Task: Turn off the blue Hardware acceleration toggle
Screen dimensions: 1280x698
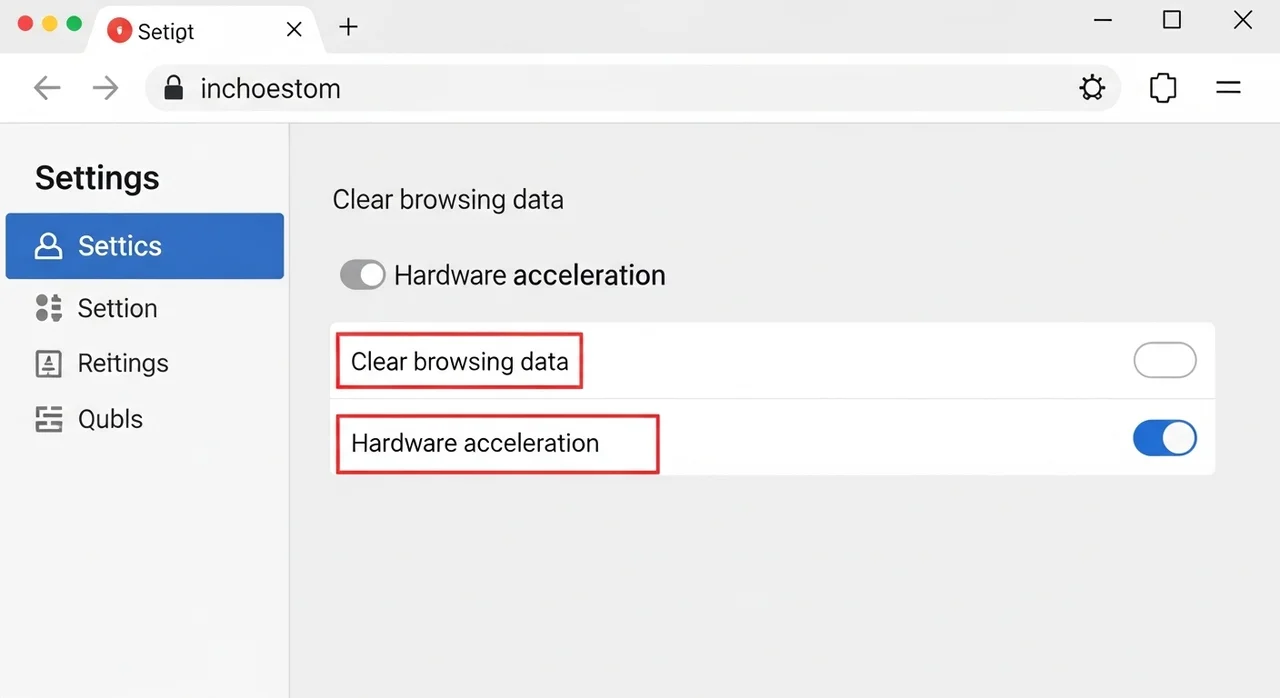Action: pyautogui.click(x=1164, y=438)
